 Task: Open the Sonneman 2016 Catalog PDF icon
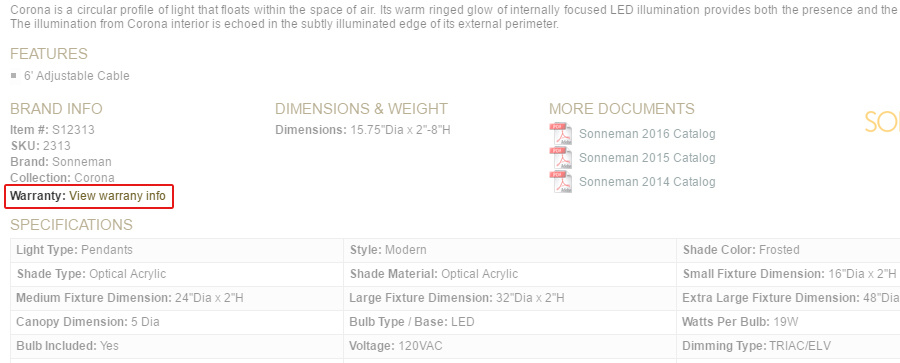pyautogui.click(x=560, y=134)
